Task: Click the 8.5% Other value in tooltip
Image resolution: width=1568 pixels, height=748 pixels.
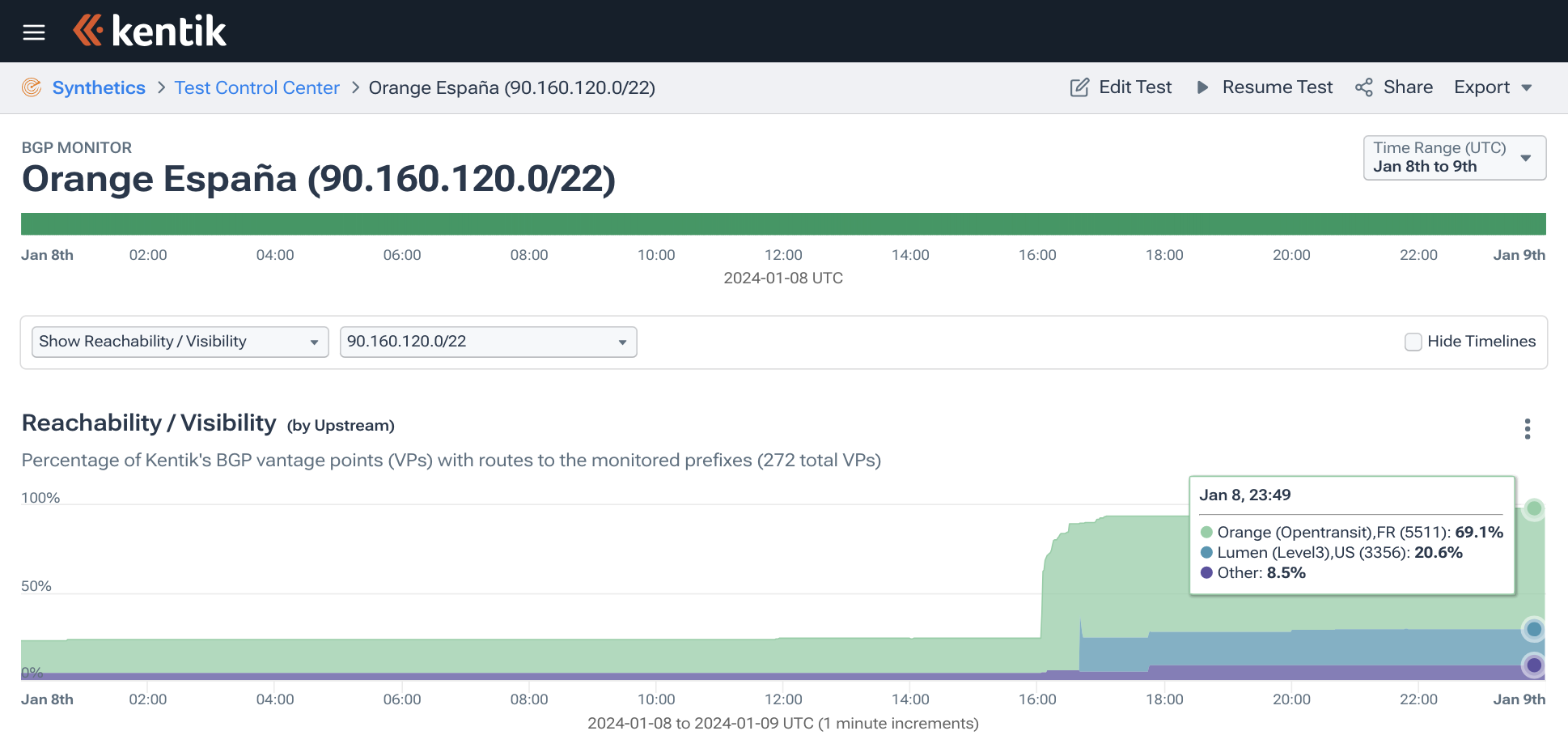Action: [1286, 572]
